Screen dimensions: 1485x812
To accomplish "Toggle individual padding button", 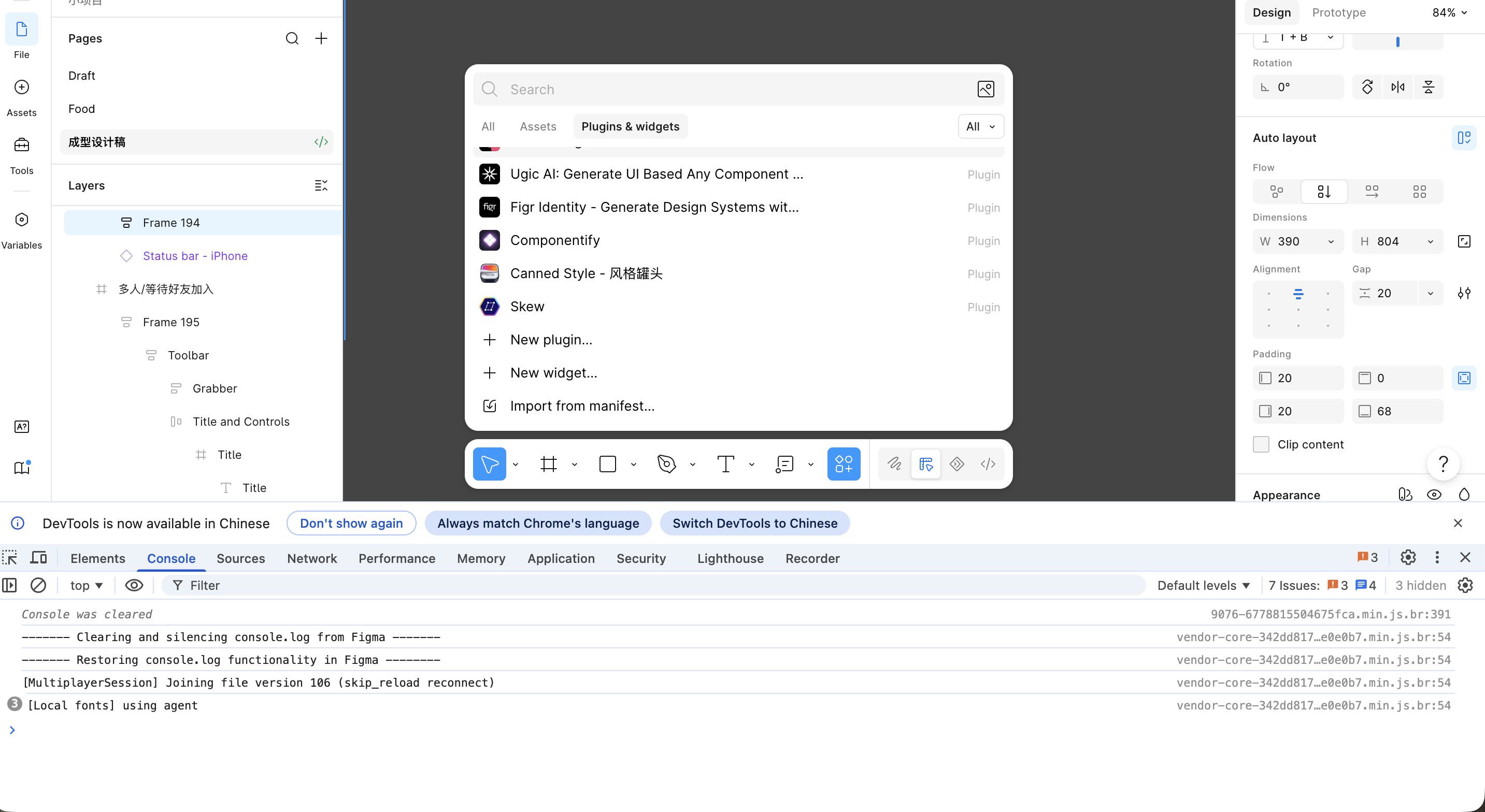I will pyautogui.click(x=1464, y=378).
